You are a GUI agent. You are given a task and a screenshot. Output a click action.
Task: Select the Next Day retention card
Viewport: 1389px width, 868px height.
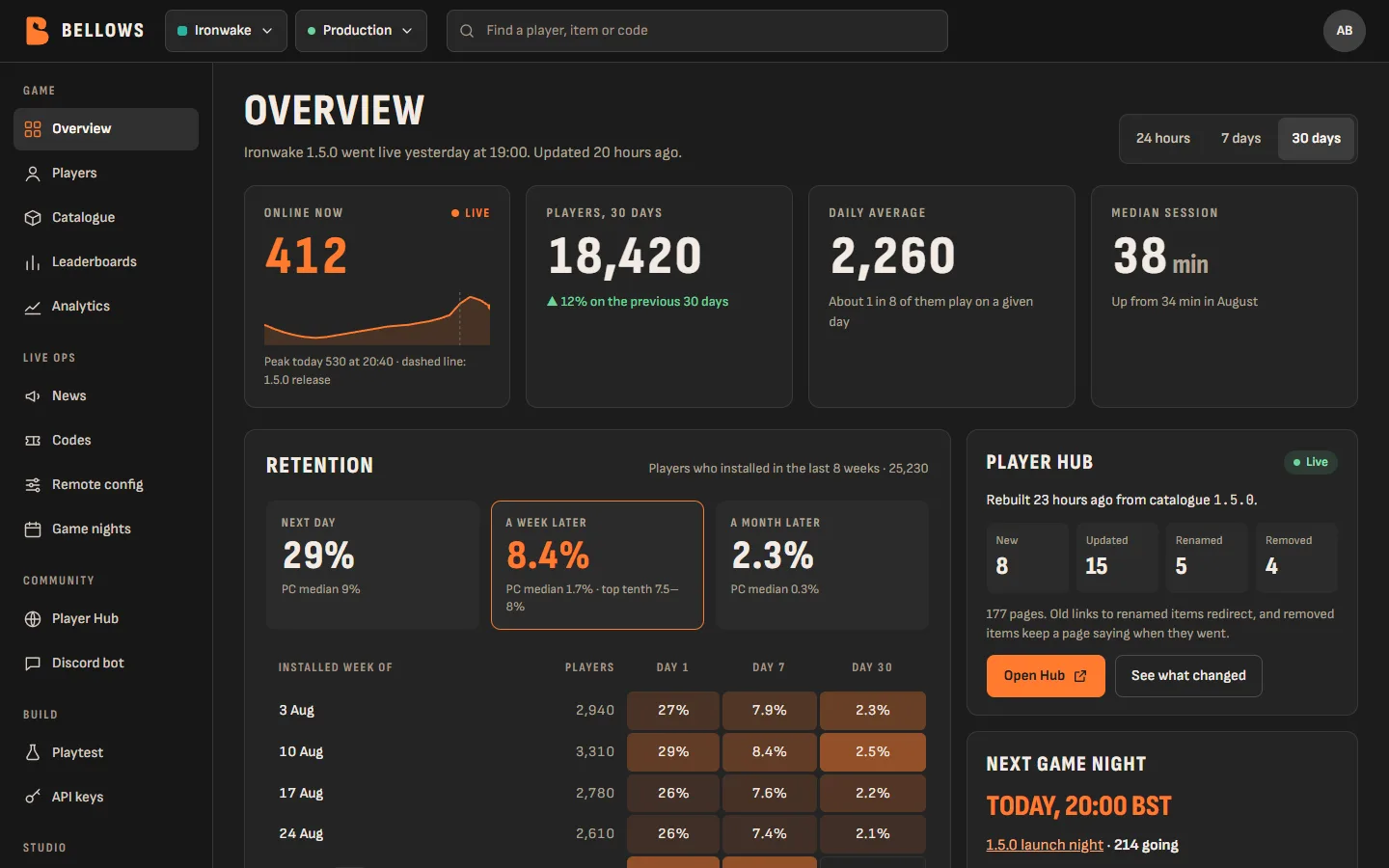point(373,565)
